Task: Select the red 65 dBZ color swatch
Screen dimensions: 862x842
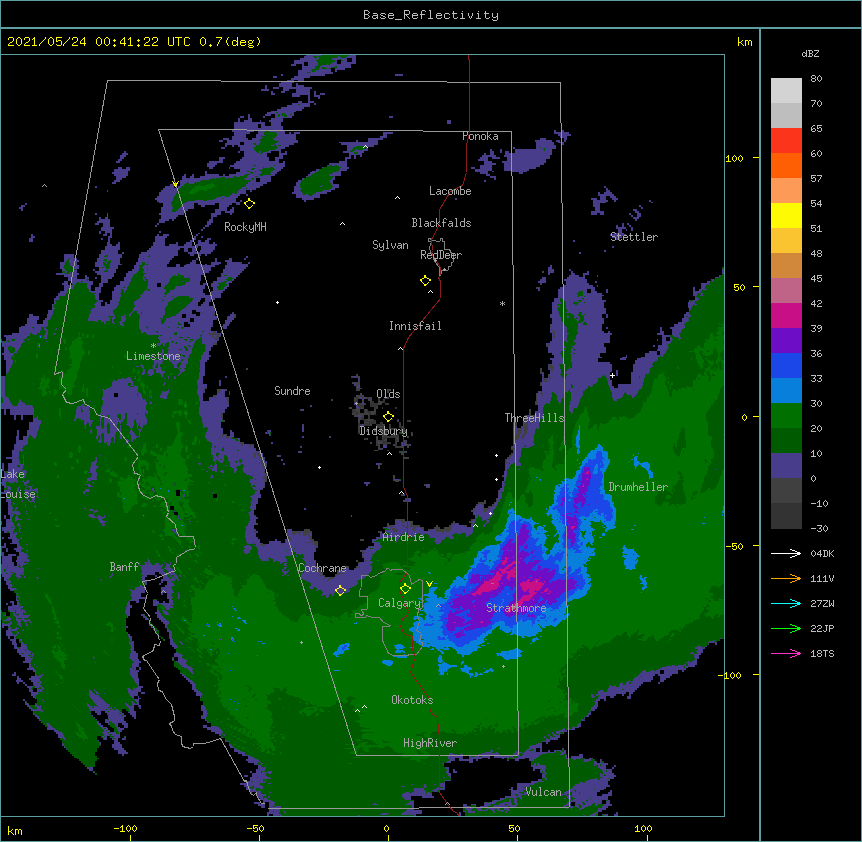Action: tap(786, 141)
